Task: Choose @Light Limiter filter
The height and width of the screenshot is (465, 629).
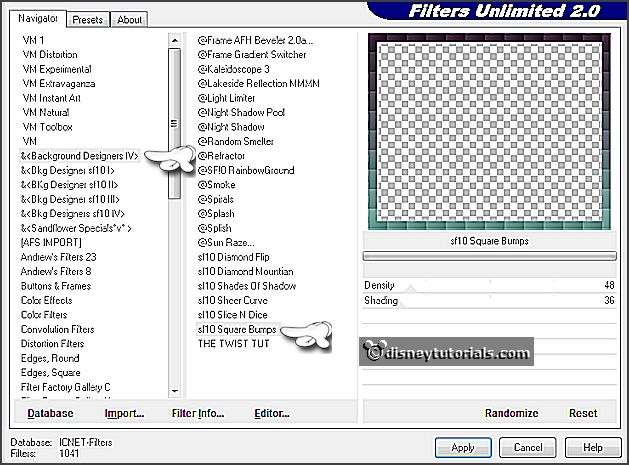Action: click(x=226, y=98)
